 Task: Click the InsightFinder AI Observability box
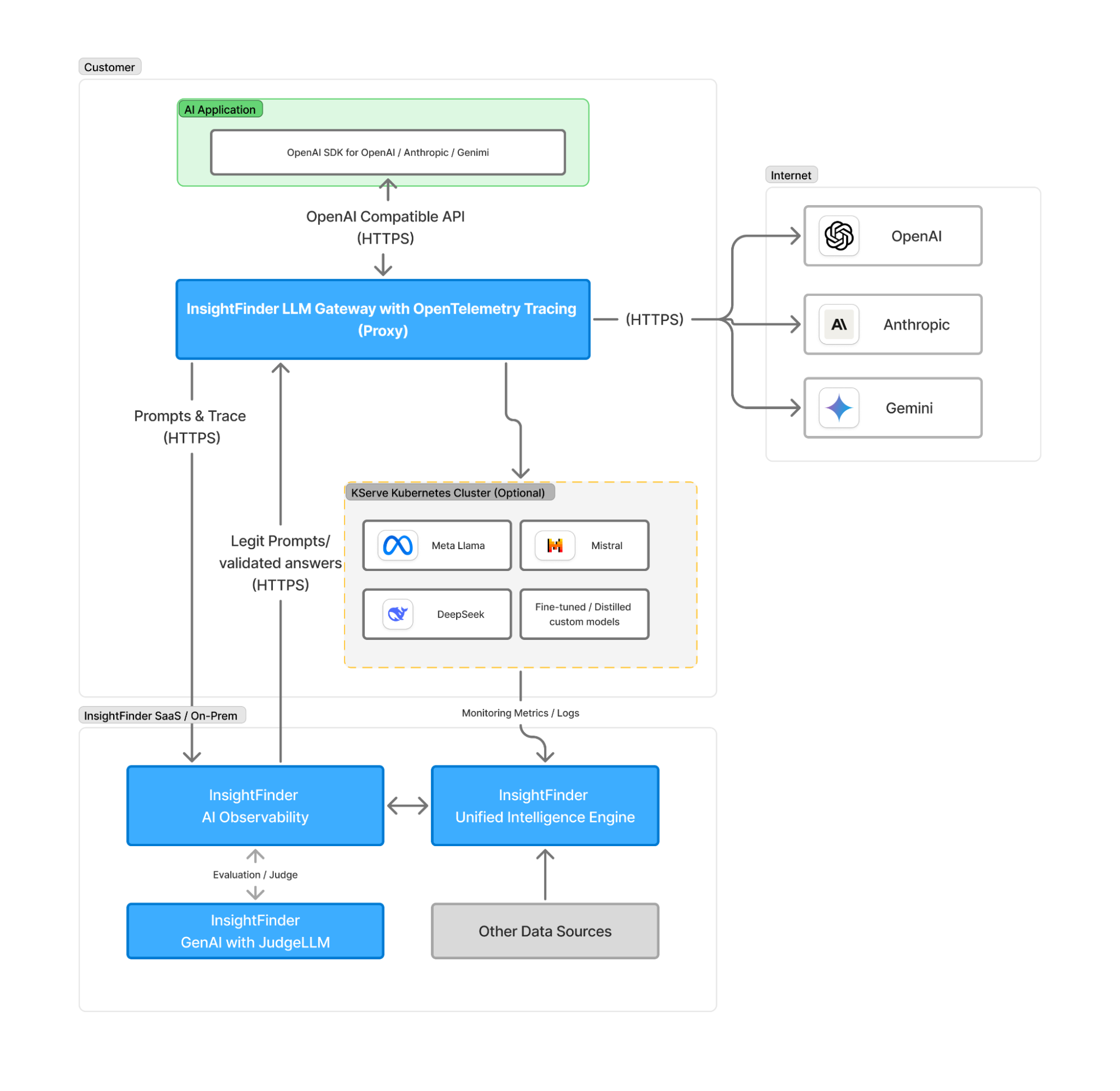(255, 806)
